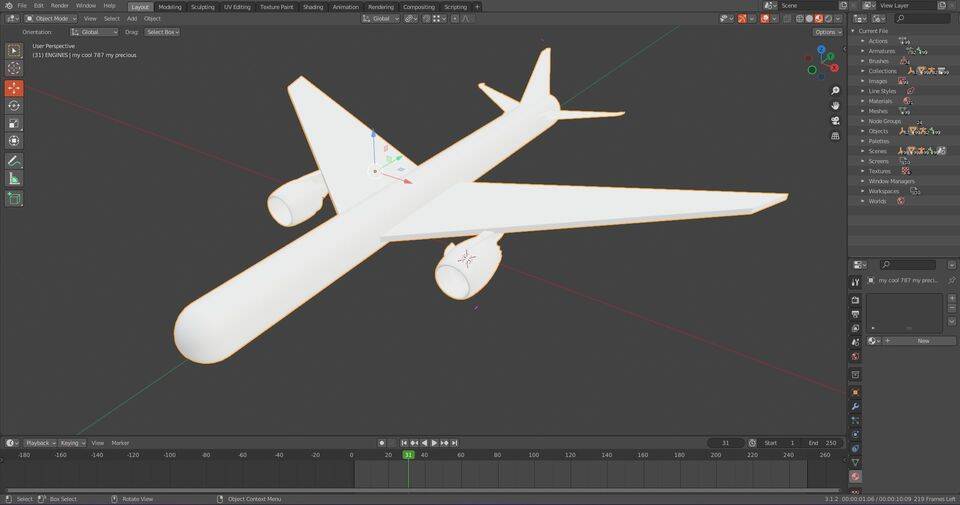Select the Add Cube tool
Image resolution: width=960 pixels, height=505 pixels.
(14, 199)
